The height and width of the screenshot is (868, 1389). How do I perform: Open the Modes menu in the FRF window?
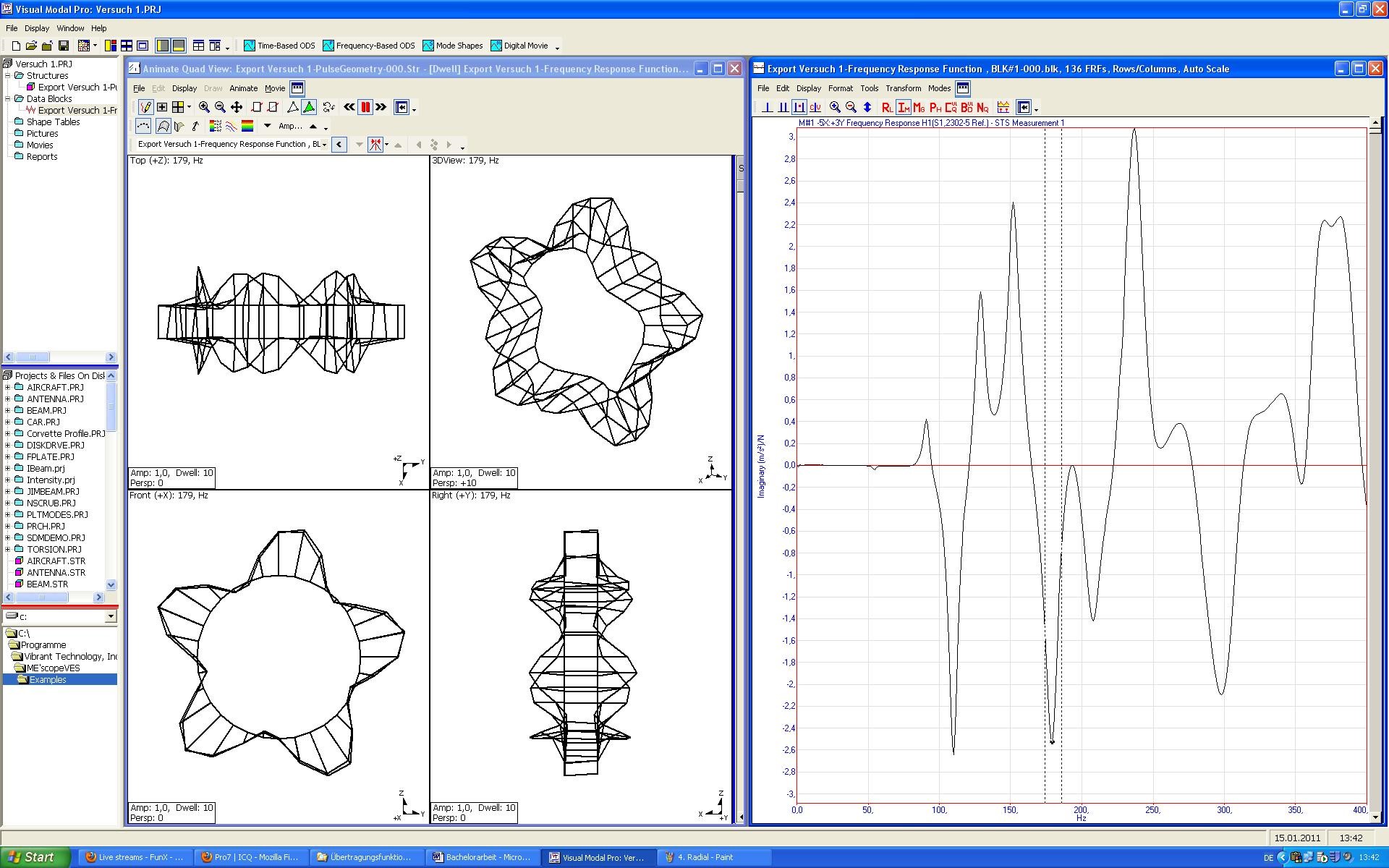coord(939,88)
